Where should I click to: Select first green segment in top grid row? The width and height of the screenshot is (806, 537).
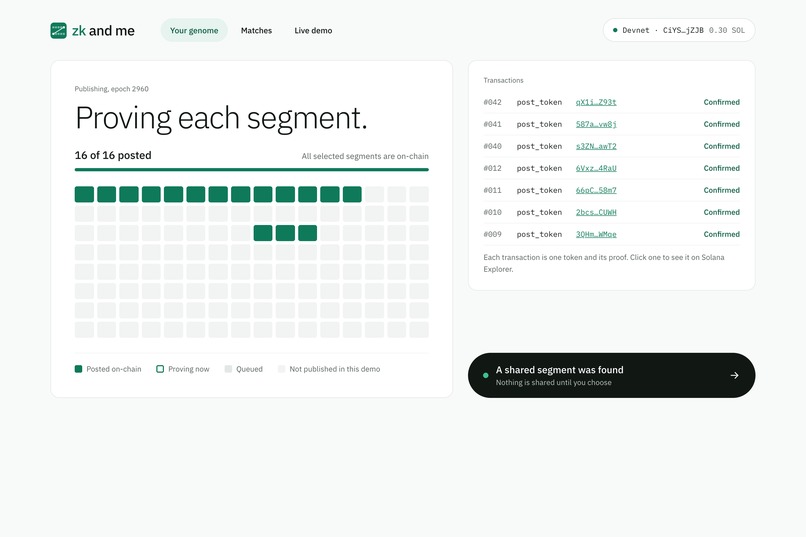click(84, 194)
